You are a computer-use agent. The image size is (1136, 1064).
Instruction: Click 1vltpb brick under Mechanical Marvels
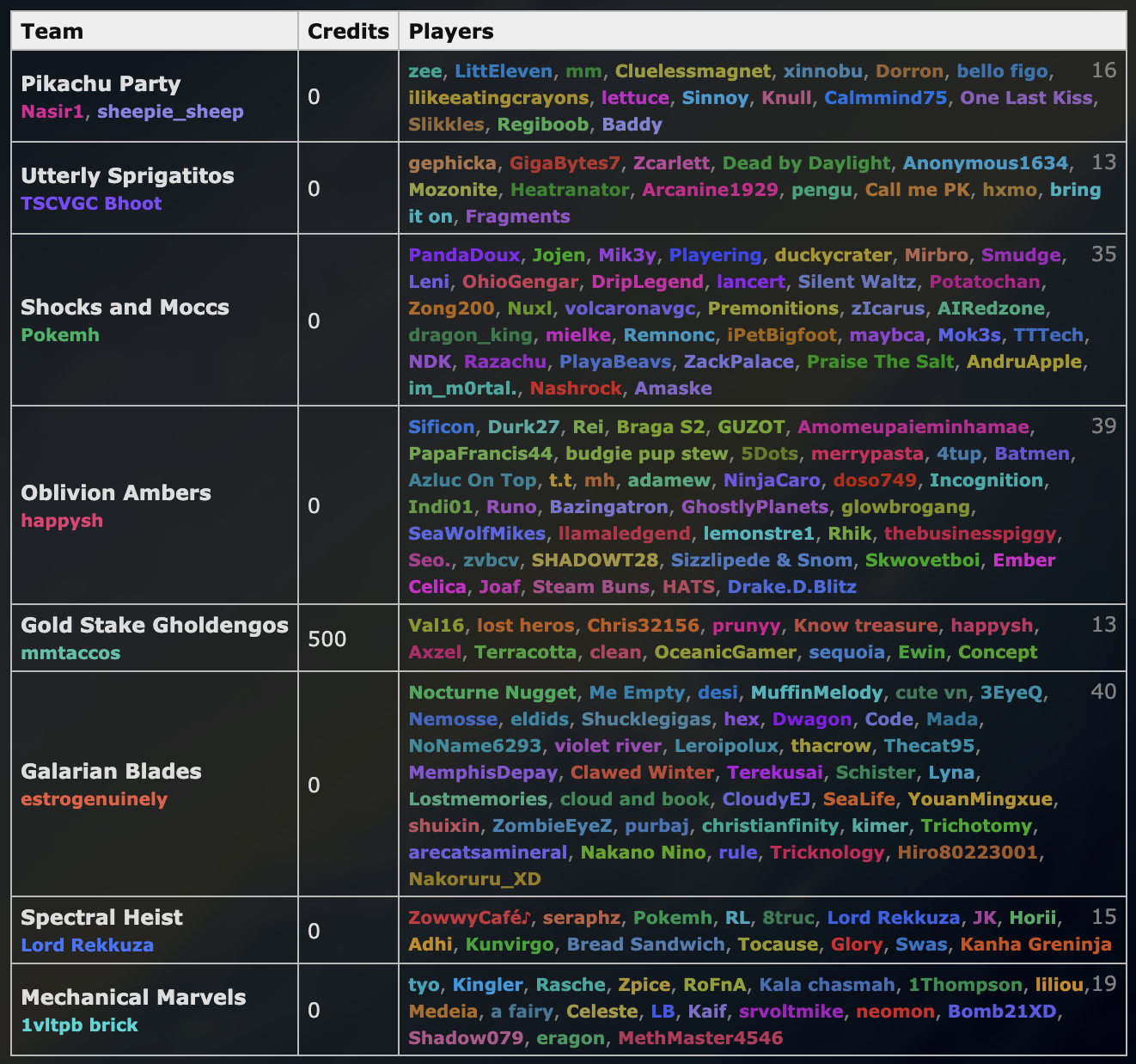click(x=79, y=1025)
